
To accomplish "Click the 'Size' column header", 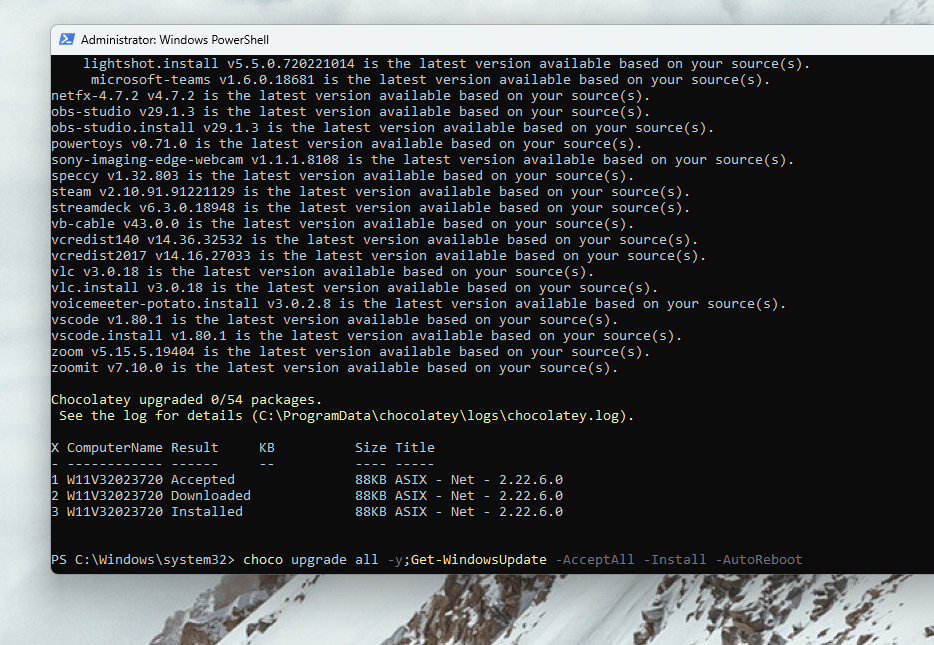I will pyautogui.click(x=371, y=448).
